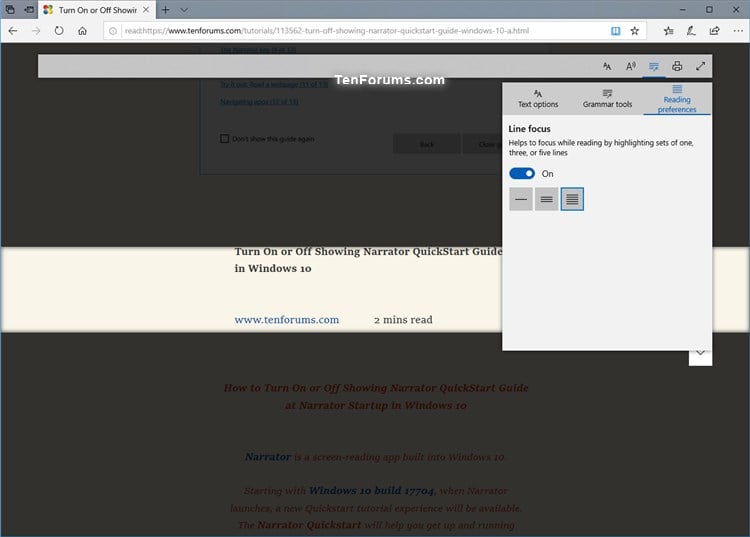Start Read aloud
750x537 pixels.
coord(631,66)
